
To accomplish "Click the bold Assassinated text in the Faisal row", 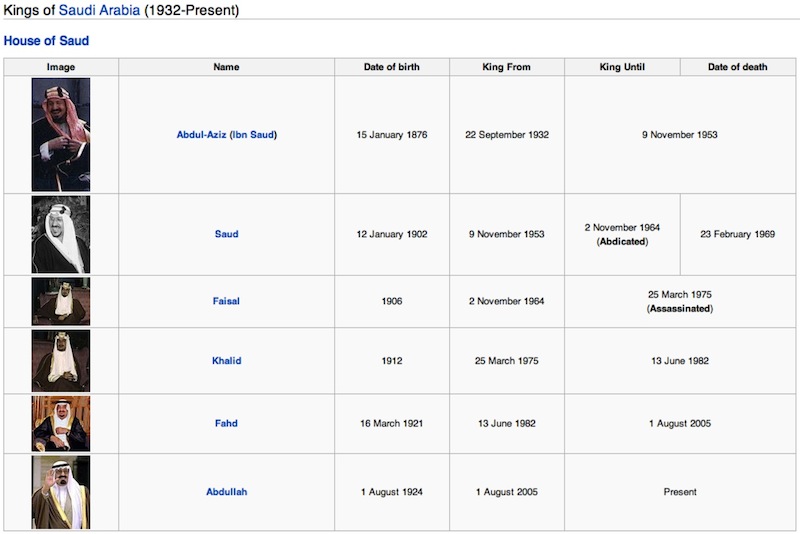I will tap(680, 309).
